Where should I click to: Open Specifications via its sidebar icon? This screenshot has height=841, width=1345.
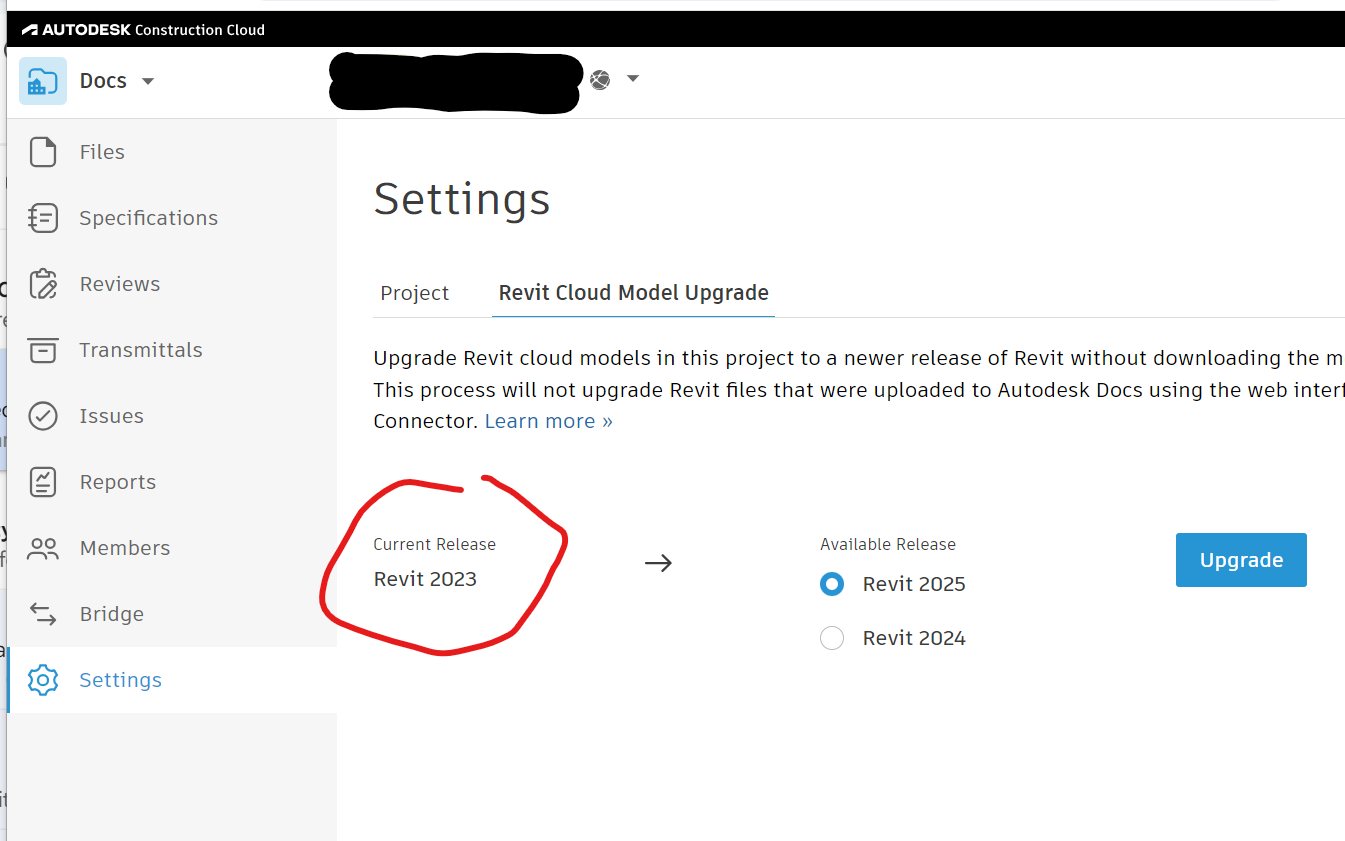tap(43, 218)
